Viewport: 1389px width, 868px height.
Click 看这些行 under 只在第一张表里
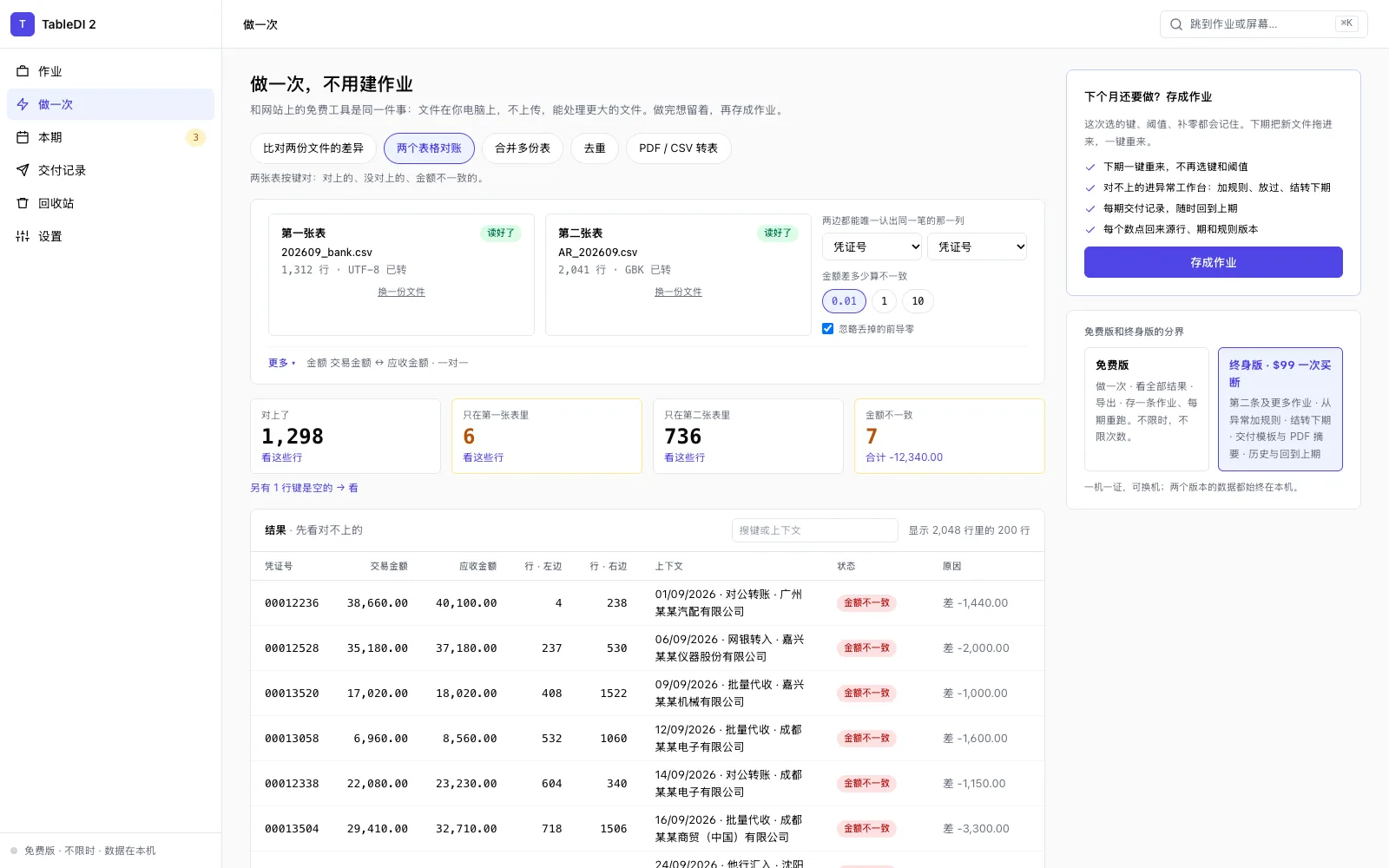483,457
